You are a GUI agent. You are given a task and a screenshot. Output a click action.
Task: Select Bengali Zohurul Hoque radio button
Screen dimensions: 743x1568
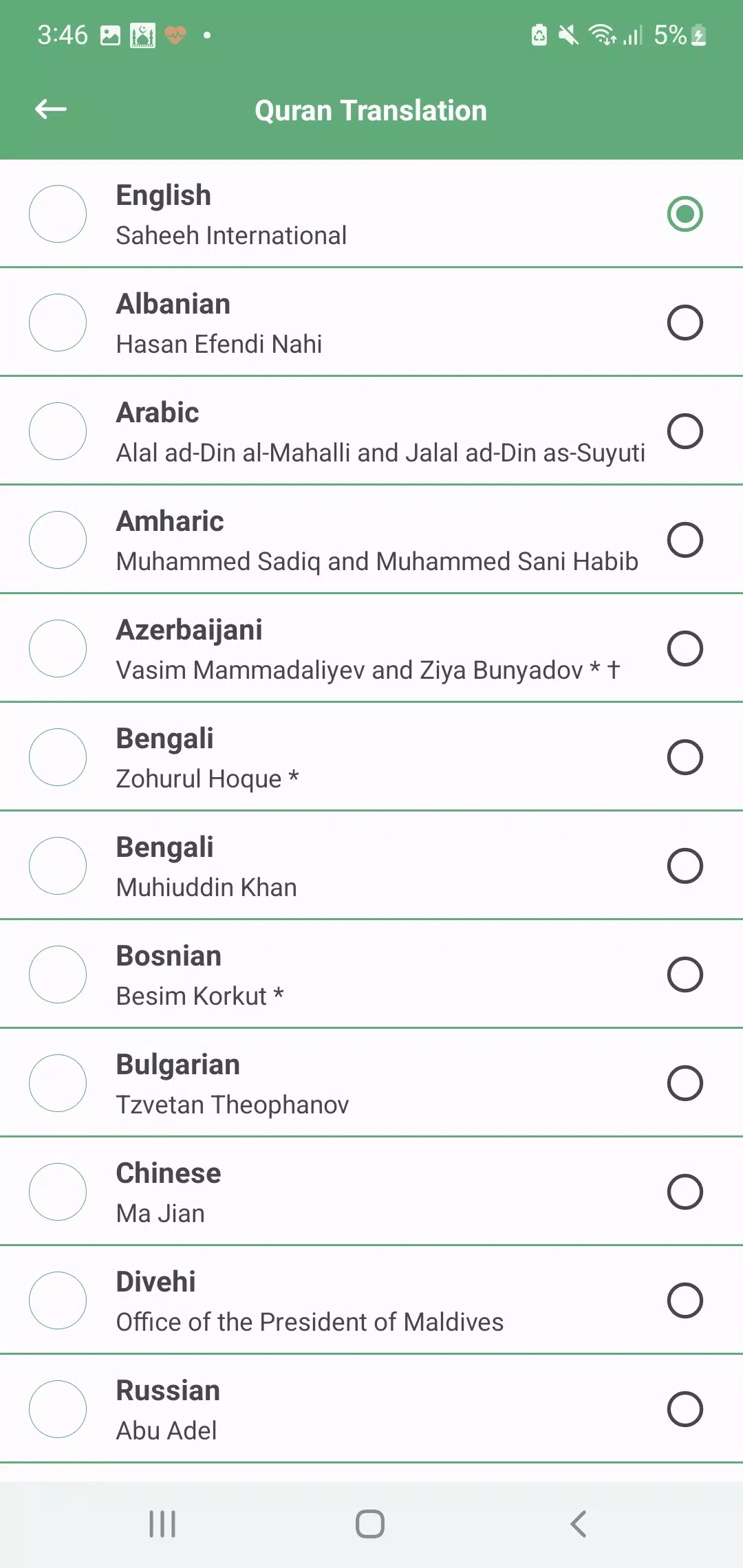685,757
